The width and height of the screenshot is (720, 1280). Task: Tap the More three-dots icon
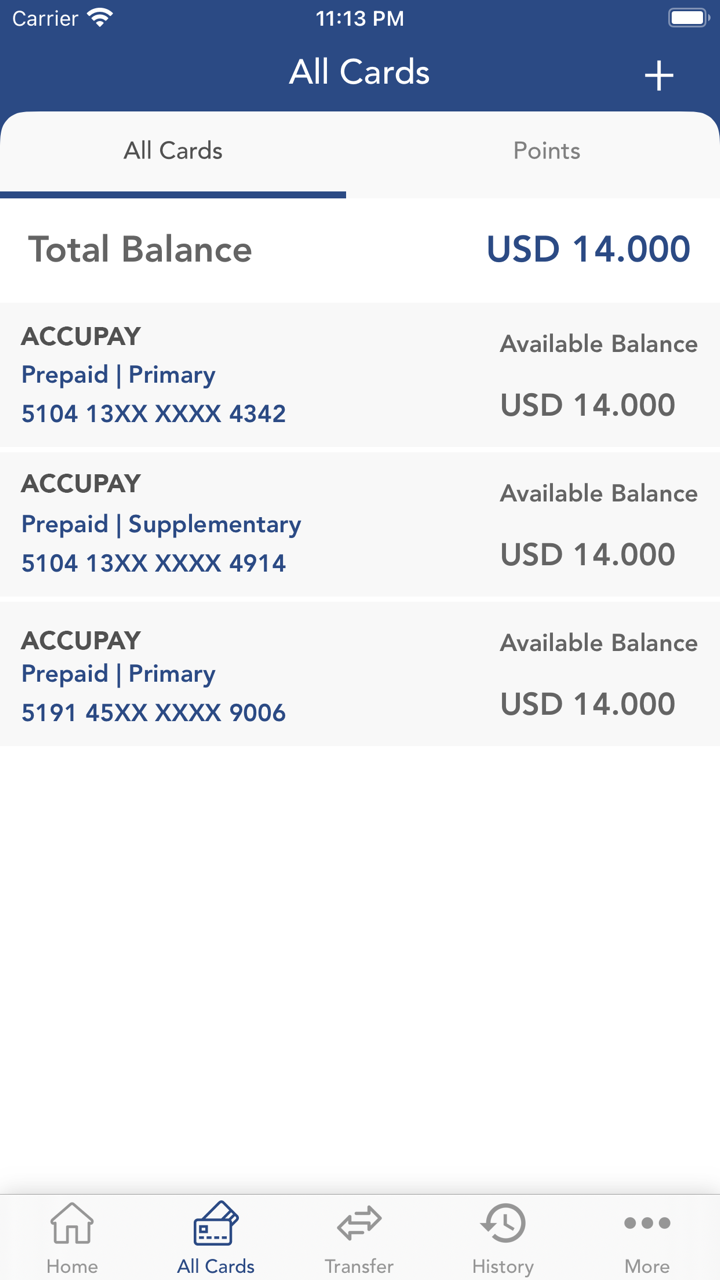click(647, 1223)
